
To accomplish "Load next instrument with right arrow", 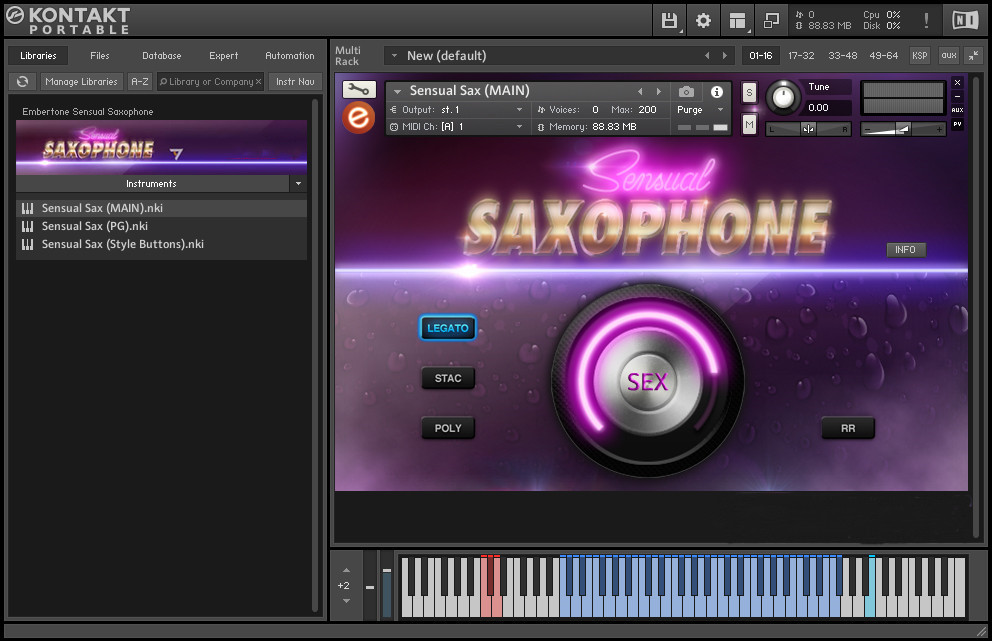I will [659, 92].
